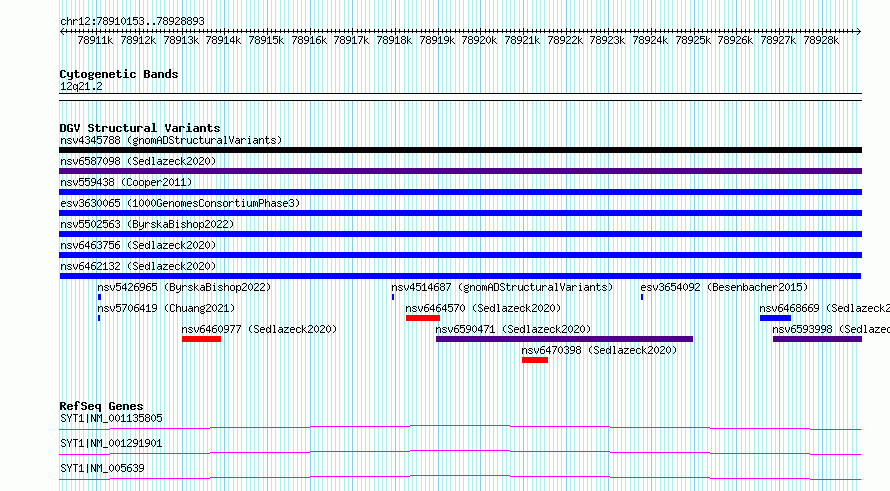Open variant nsv6462132 Sedlazeck2020 label
The height and width of the screenshot is (491, 890).
pos(138,266)
